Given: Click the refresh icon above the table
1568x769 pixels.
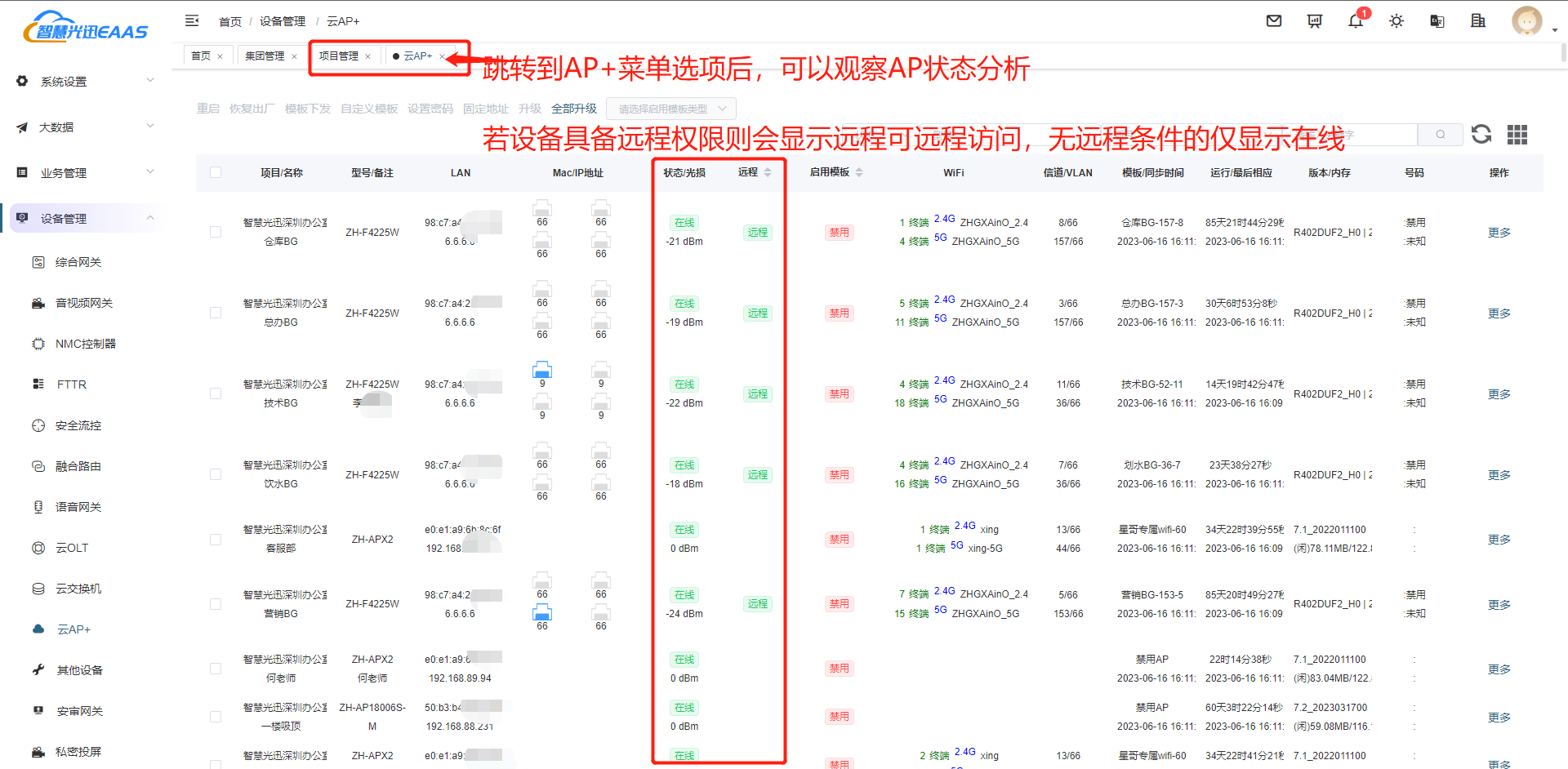Looking at the screenshot, I should tap(1481, 134).
